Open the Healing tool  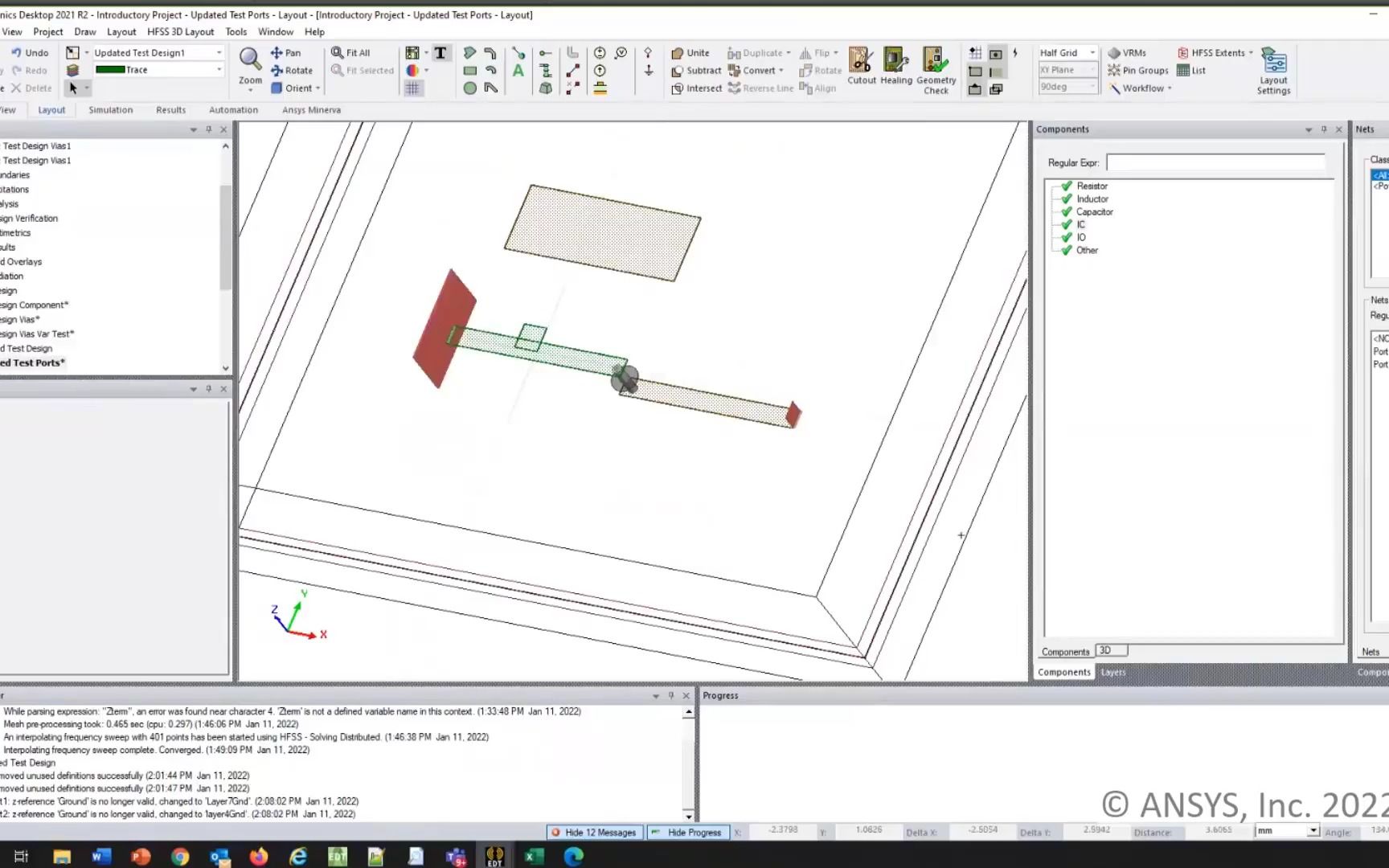point(895,70)
